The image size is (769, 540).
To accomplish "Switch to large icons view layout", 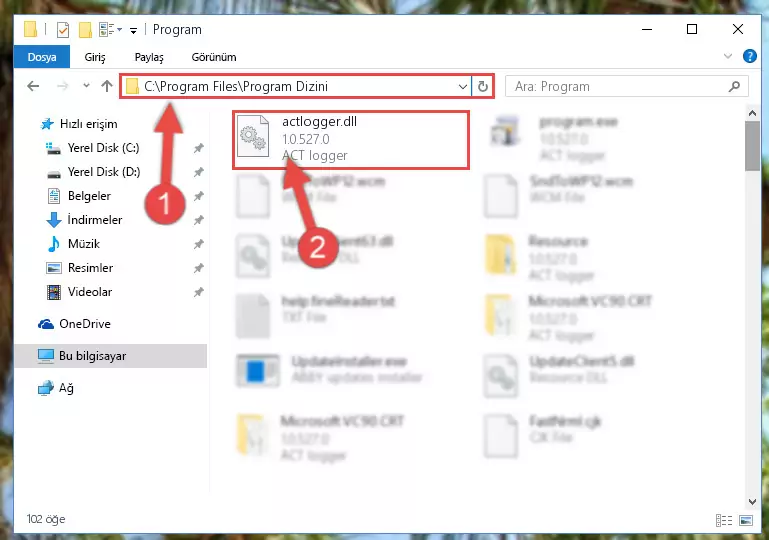I will (746, 520).
